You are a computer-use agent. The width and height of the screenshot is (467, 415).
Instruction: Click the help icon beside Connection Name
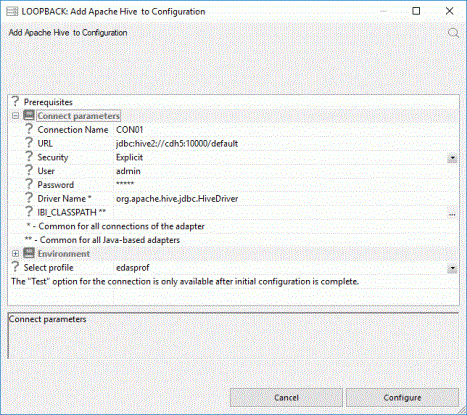click(29, 129)
